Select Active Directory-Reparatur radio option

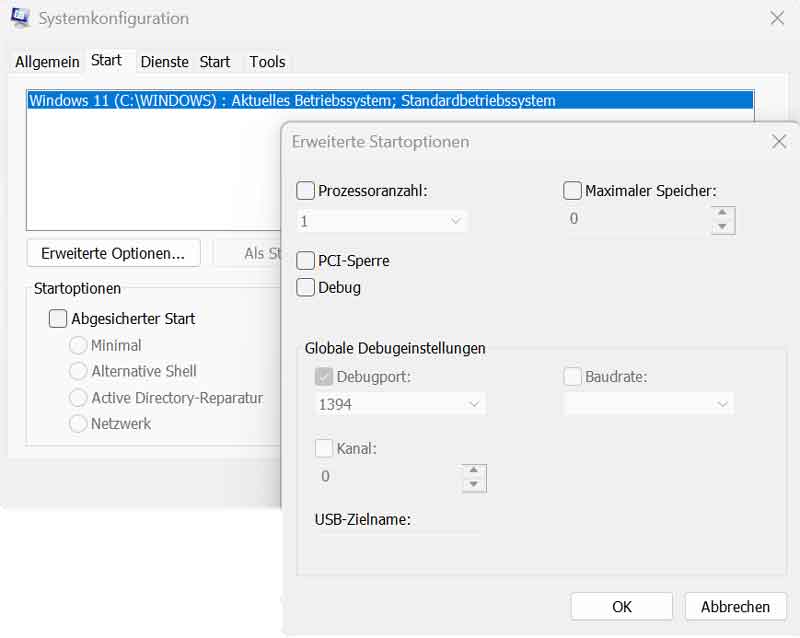click(78, 398)
